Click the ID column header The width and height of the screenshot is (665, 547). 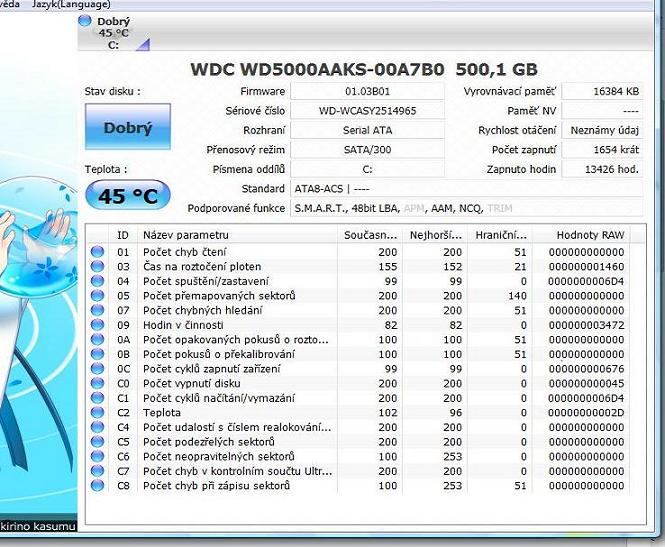coord(123,235)
